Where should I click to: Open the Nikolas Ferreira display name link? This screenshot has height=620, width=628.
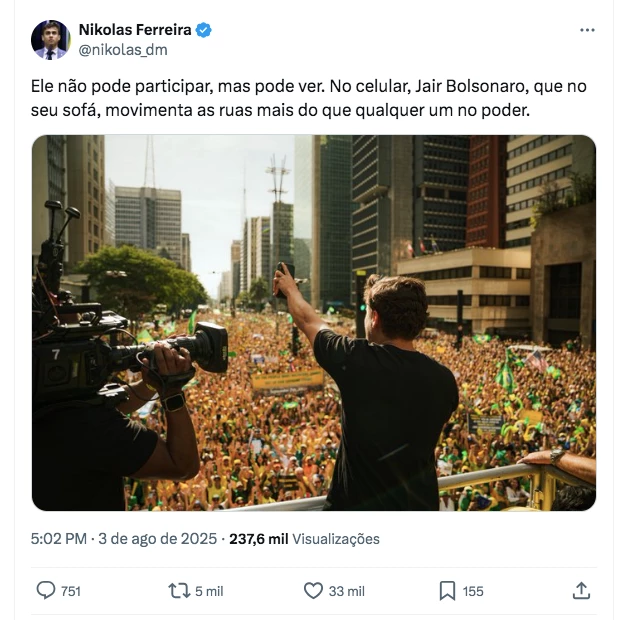point(135,30)
